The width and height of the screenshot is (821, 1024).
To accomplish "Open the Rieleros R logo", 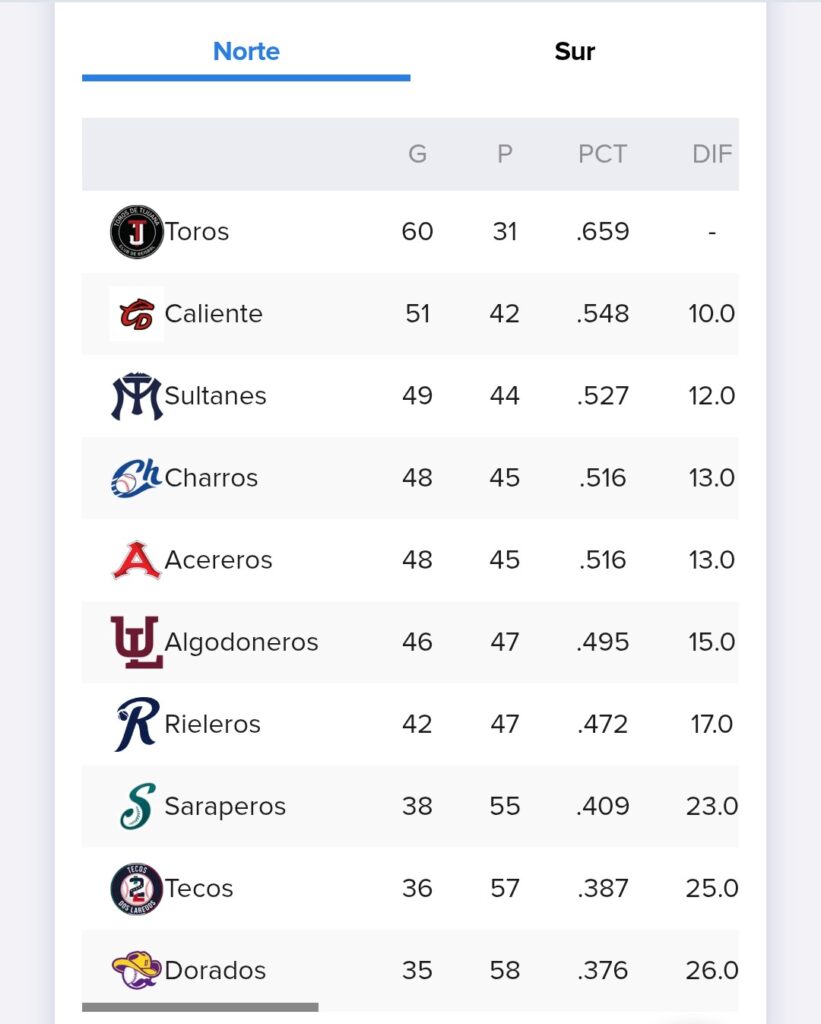I will click(137, 724).
